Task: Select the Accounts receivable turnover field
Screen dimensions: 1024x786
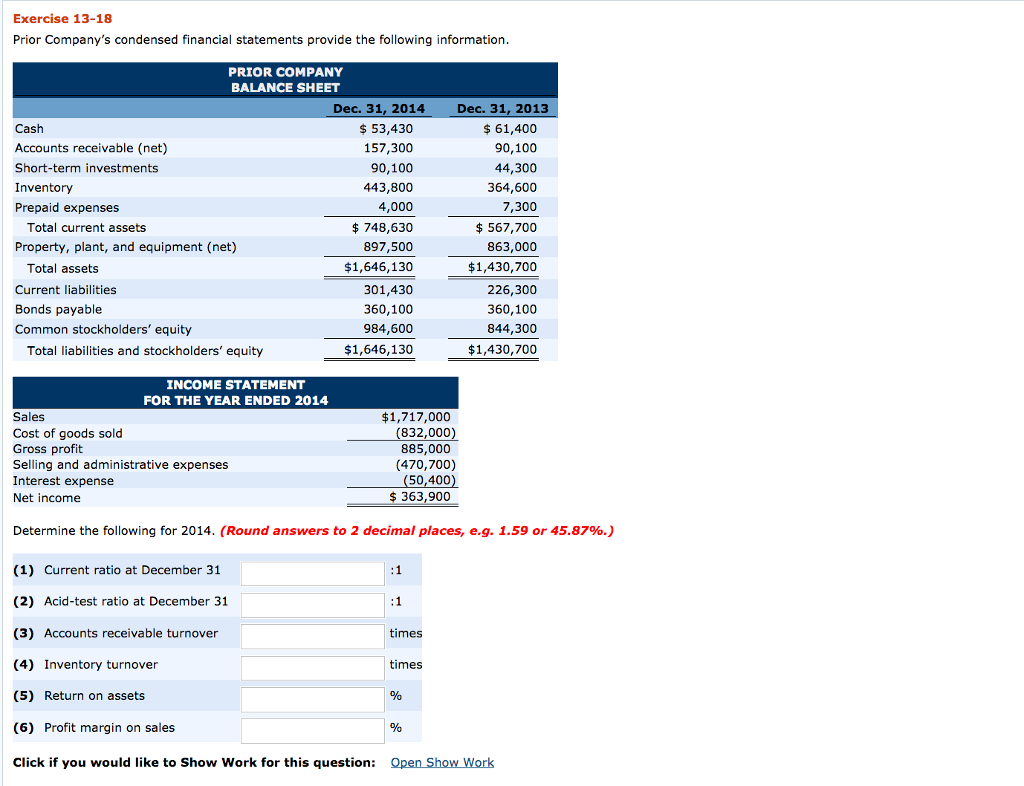Action: point(311,635)
